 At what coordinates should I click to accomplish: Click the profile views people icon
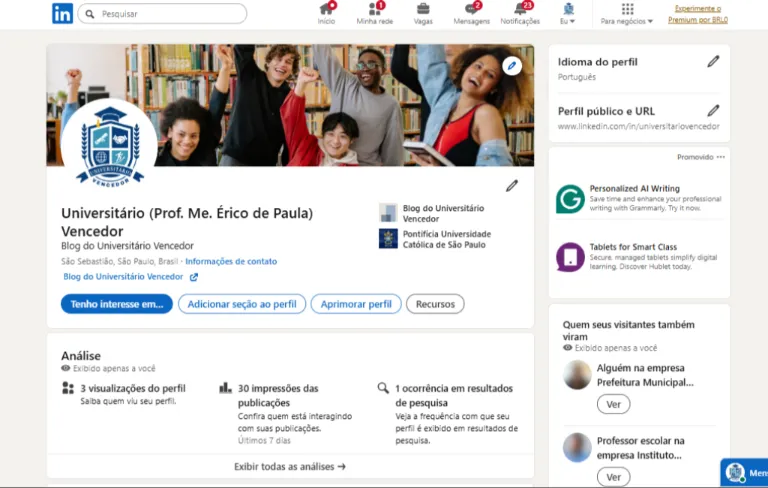point(68,389)
